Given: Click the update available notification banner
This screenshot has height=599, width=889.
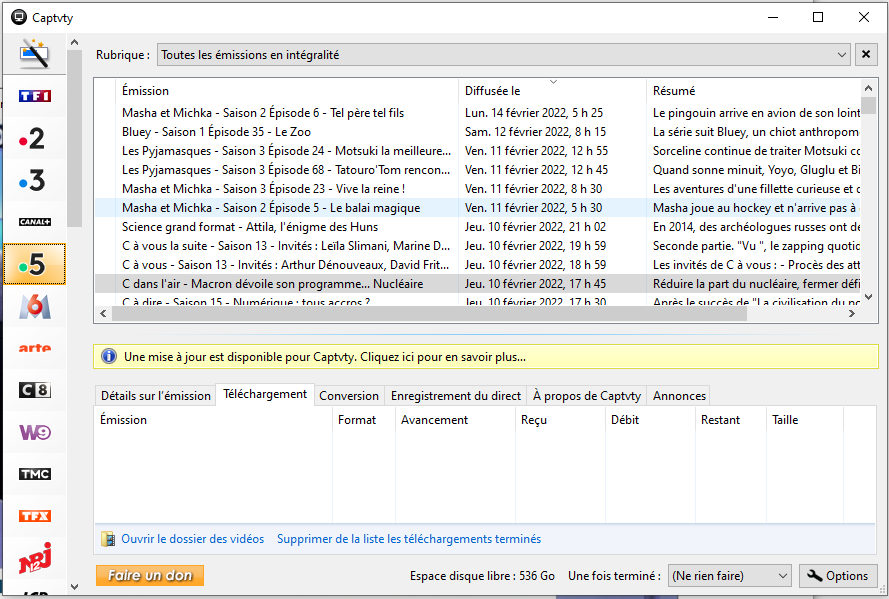Looking at the screenshot, I should 486,357.
